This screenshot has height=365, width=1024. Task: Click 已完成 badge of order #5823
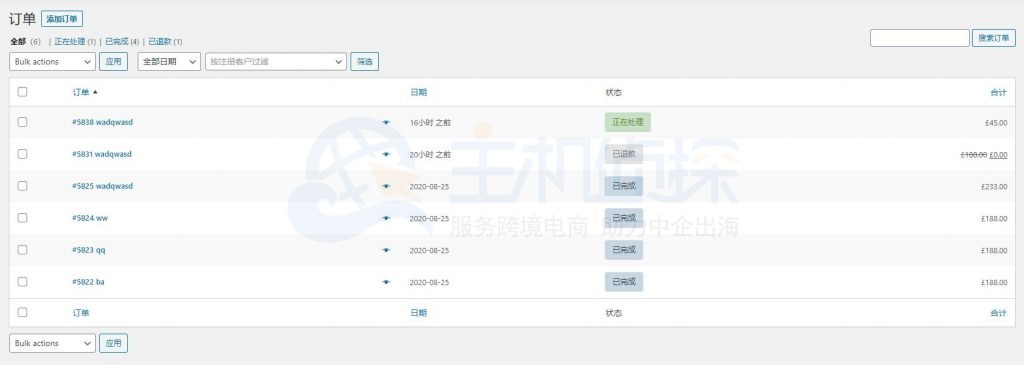[624, 250]
